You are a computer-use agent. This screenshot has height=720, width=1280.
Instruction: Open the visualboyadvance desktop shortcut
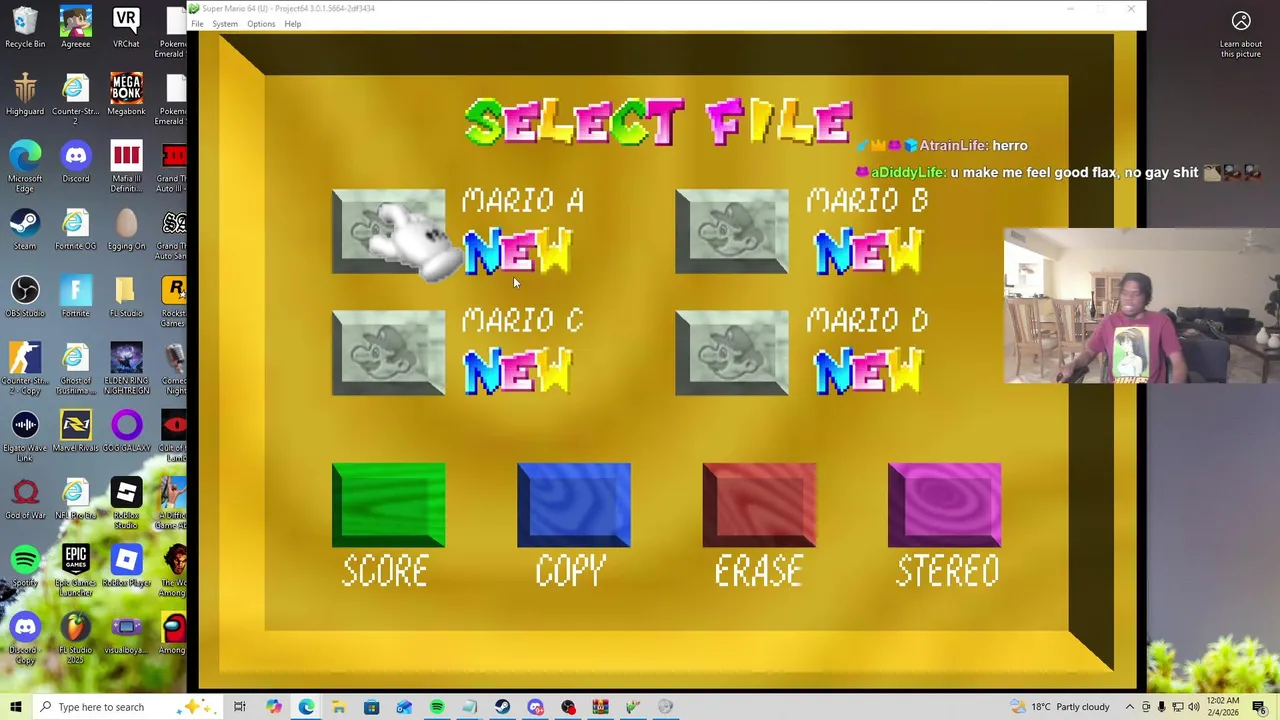point(126,632)
